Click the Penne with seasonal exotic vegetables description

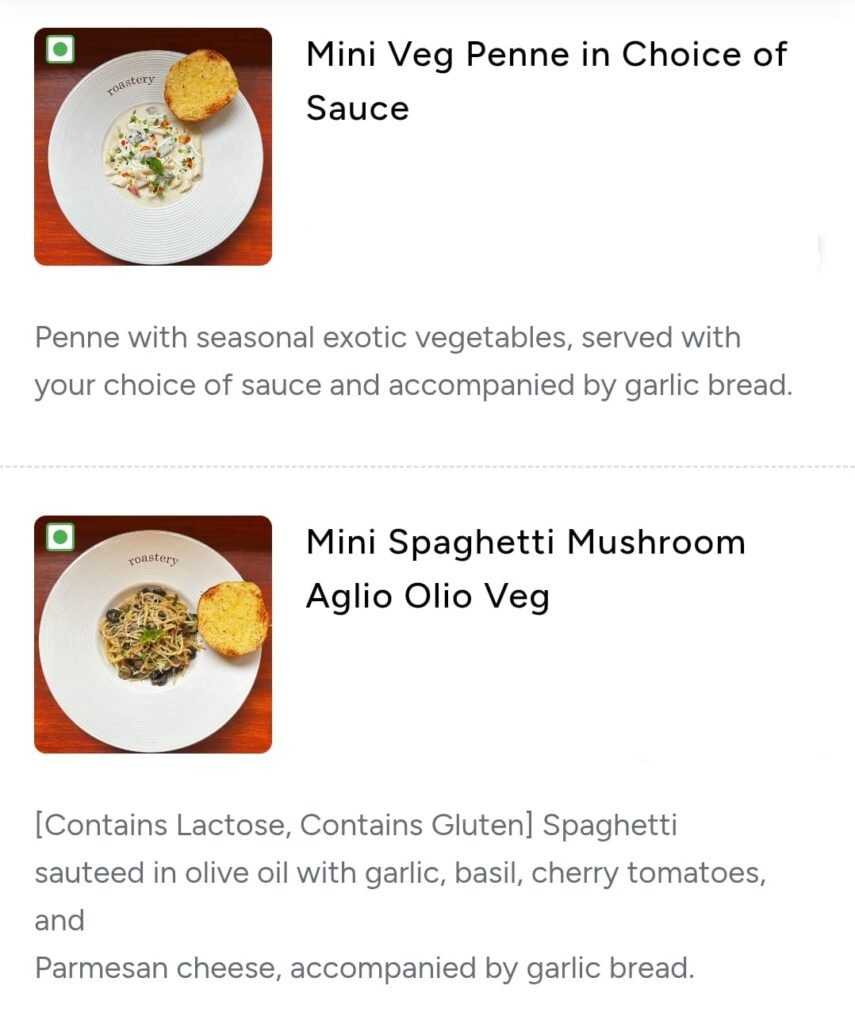pos(388,337)
